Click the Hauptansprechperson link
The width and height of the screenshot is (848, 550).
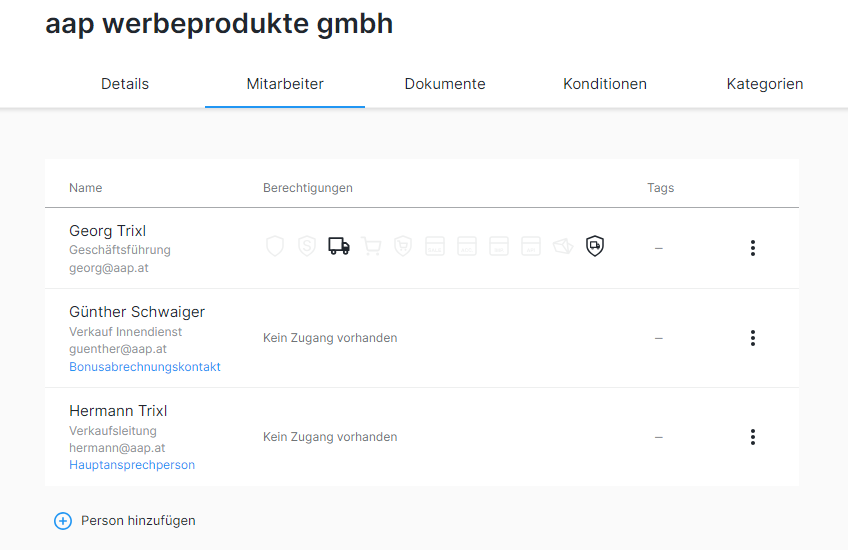click(x=132, y=465)
